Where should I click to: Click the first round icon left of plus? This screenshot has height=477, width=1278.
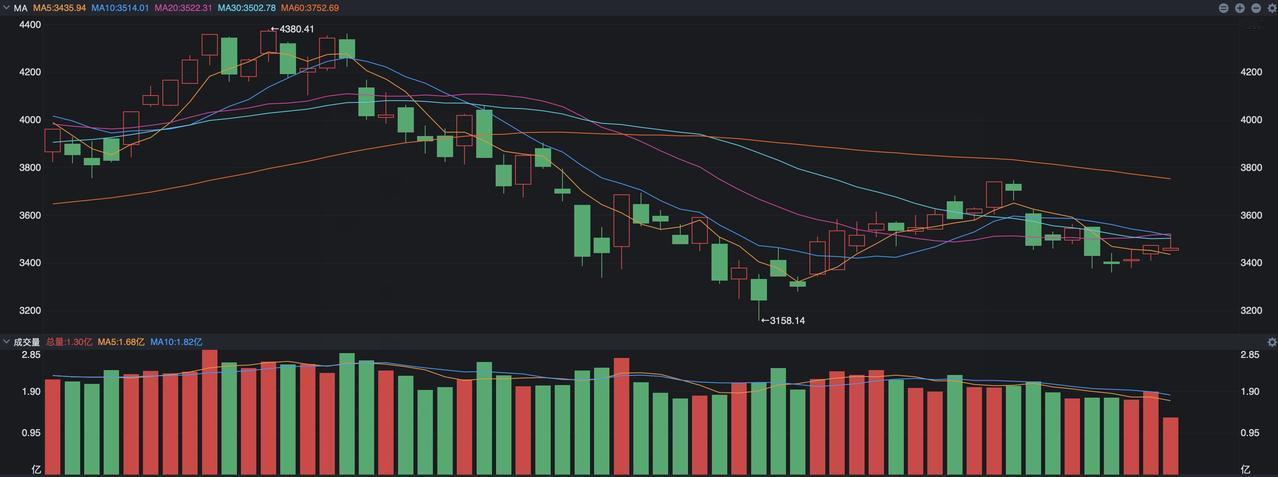point(1223,7)
